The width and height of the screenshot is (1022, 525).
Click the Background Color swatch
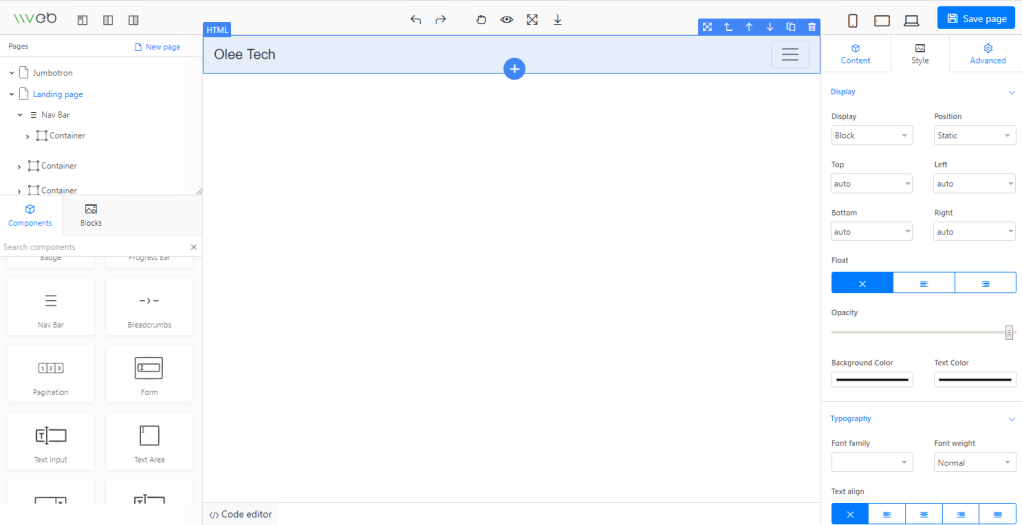click(x=871, y=380)
